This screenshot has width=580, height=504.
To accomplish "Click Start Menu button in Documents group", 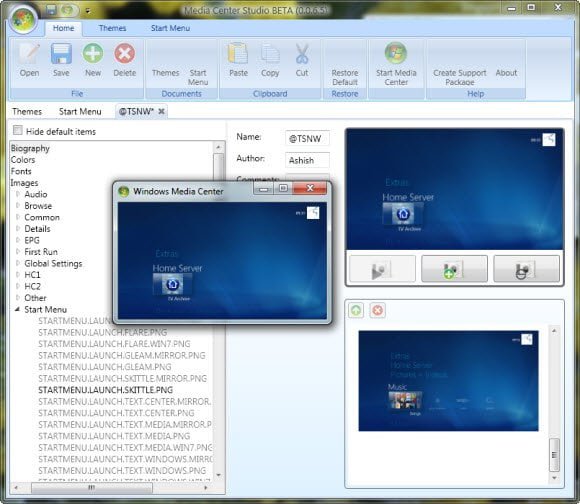I will click(198, 77).
